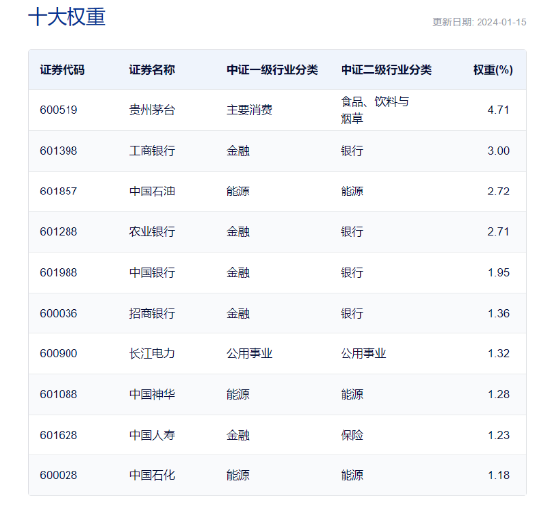The image size is (550, 516).
Task: Click the 中证一级行业分类 column header
Action: click(272, 70)
